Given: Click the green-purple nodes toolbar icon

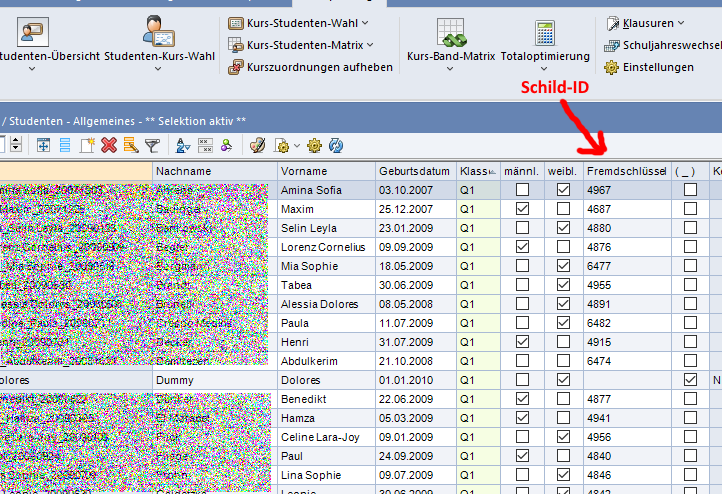Looking at the screenshot, I should pos(227,145).
